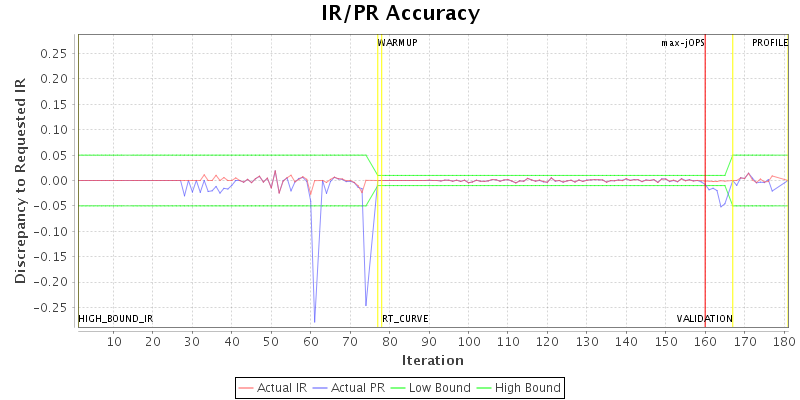This screenshot has width=800, height=400.
Task: Click the blue Actual PR legend line swatch
Action: tap(320, 387)
